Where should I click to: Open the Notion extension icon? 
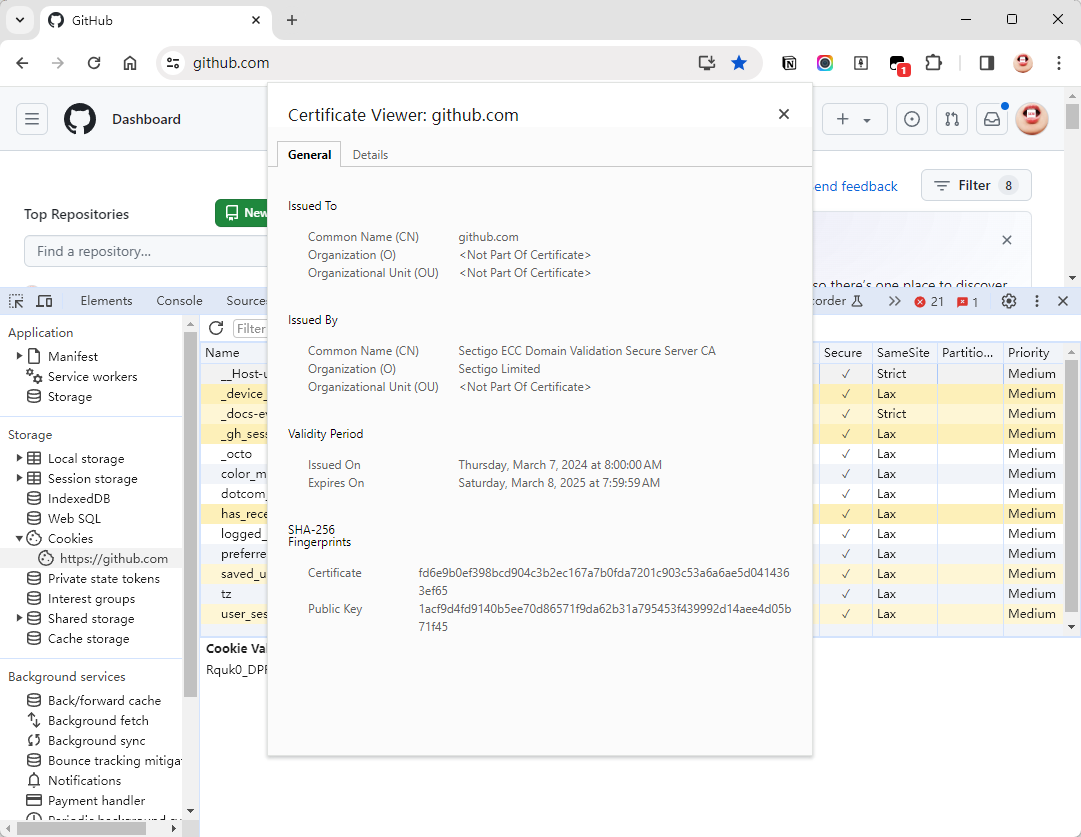(789, 63)
